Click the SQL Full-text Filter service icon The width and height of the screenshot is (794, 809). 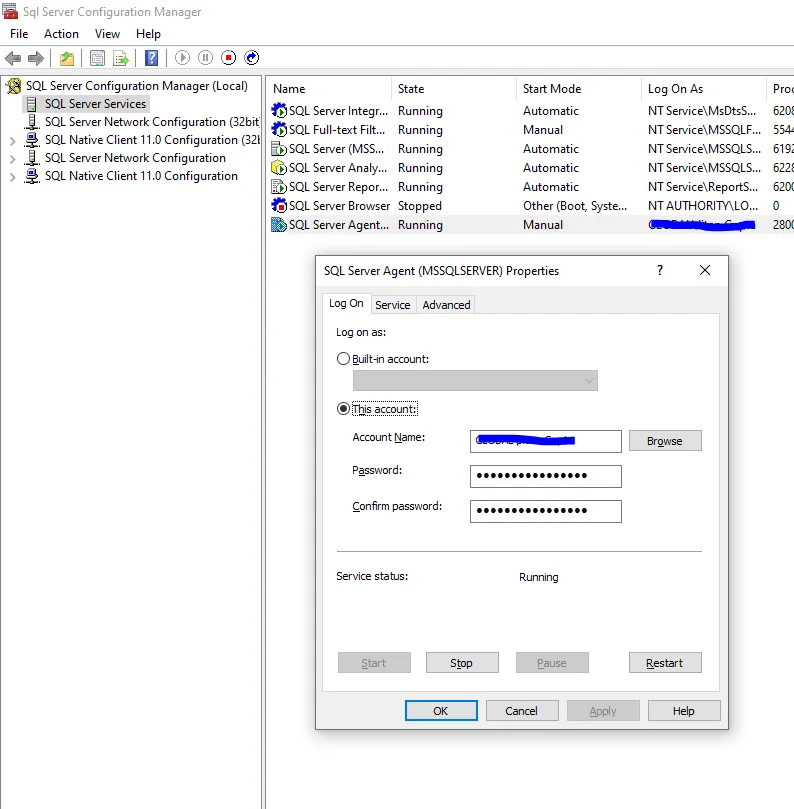click(279, 130)
